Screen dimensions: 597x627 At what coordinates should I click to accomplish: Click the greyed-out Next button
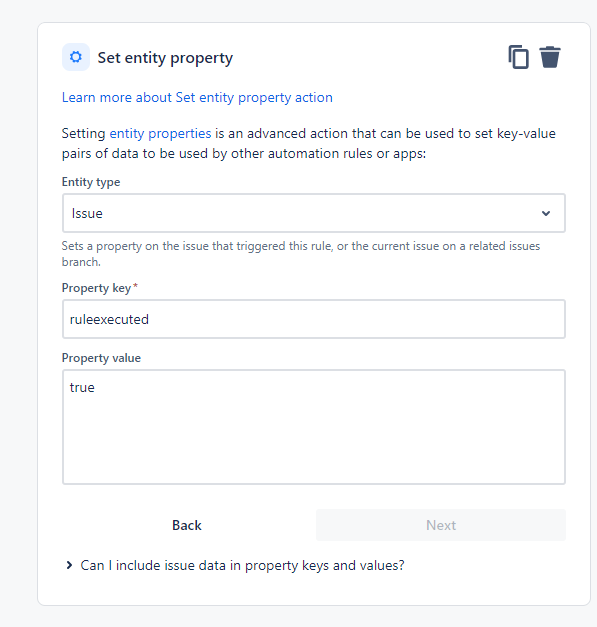tap(441, 525)
